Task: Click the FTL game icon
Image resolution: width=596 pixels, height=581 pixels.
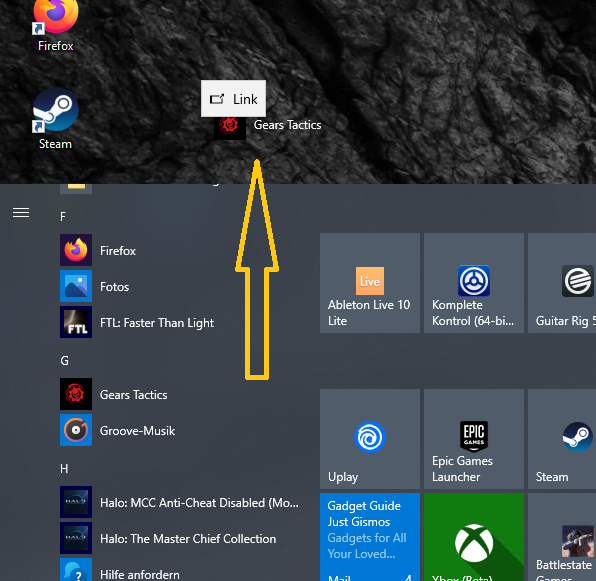Action: coord(76,322)
